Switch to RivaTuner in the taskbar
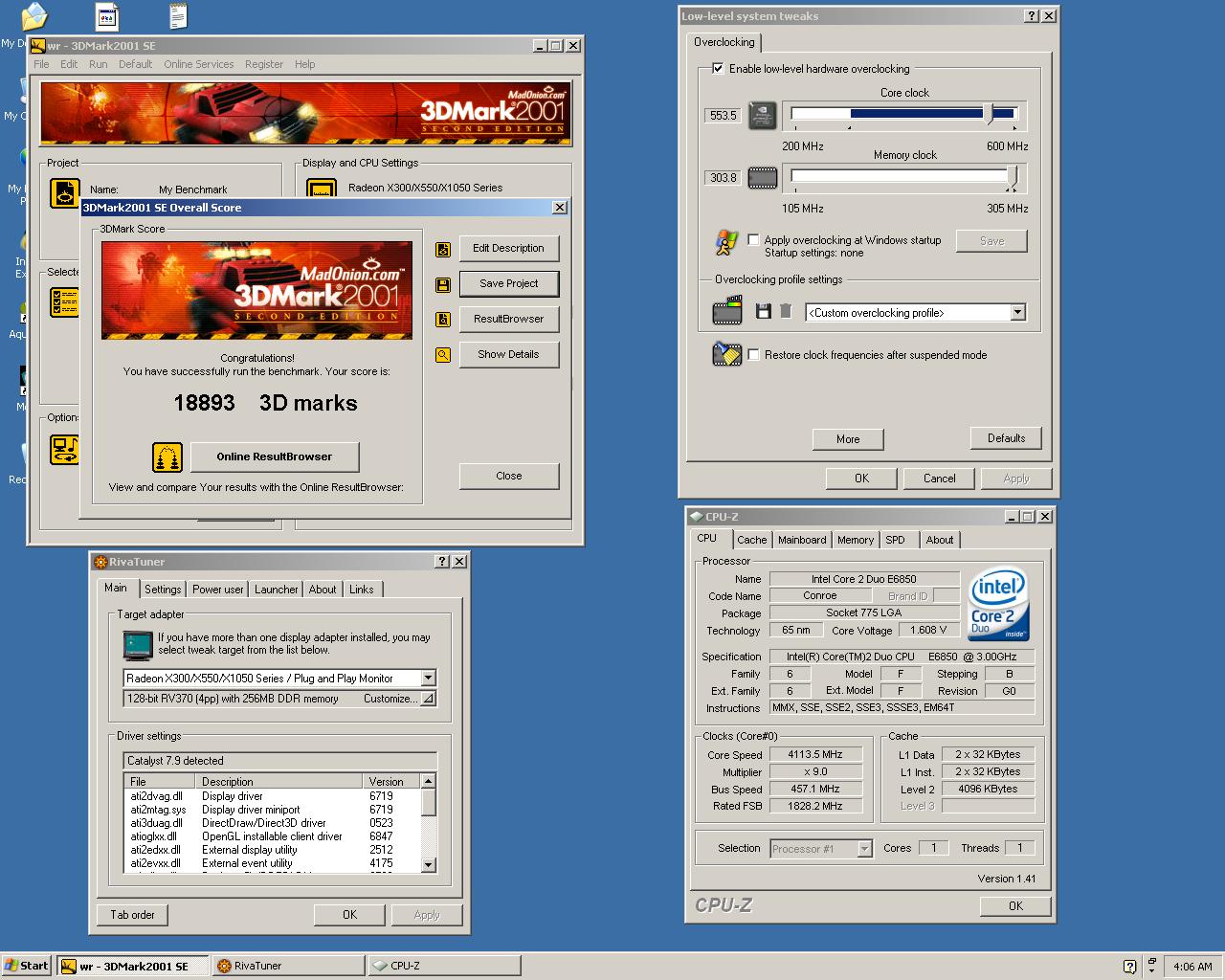The height and width of the screenshot is (980, 1225). [x=287, y=966]
